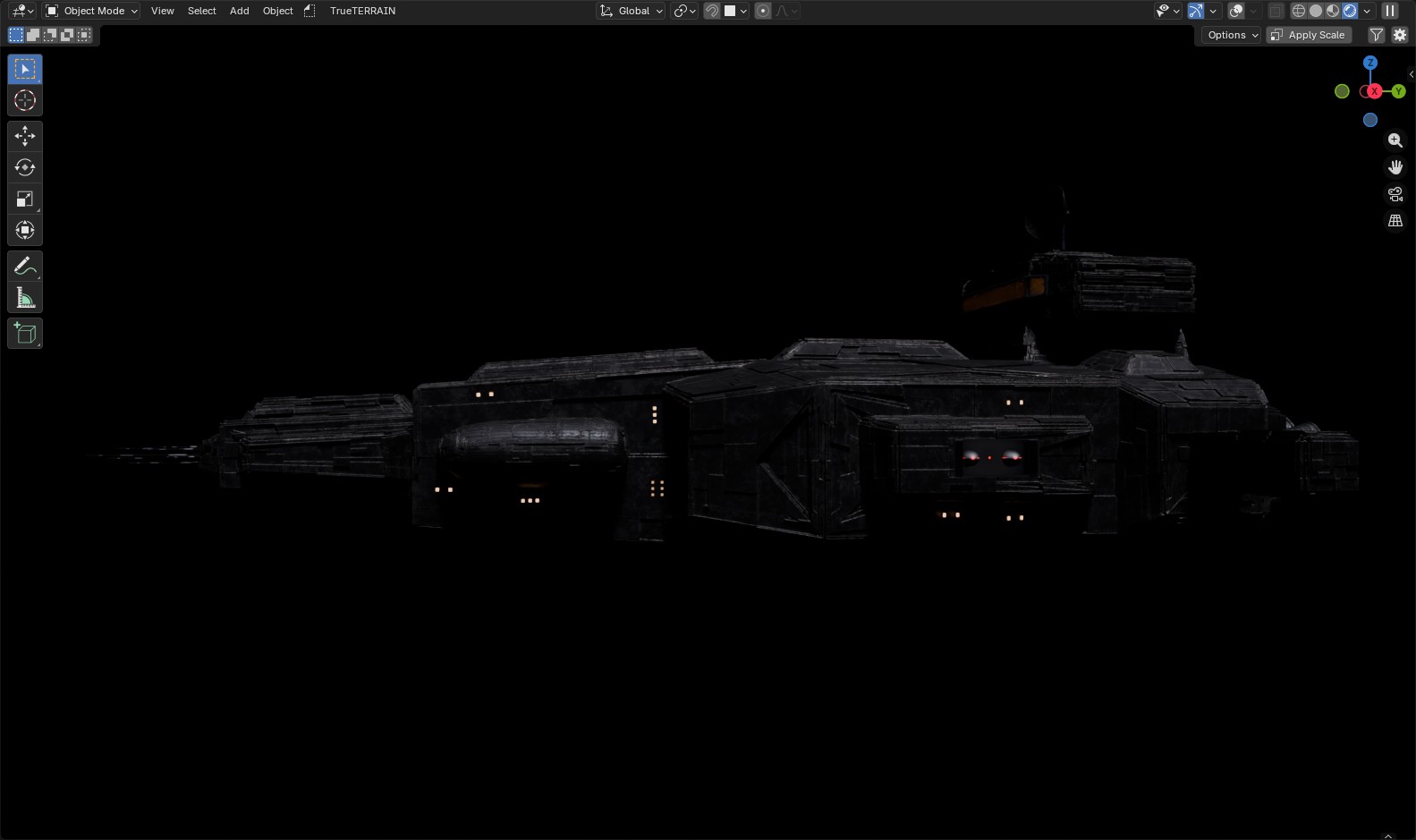Open the selectability and visibility dropdown
Screen dimensions: 1416x840
[x=1167, y=11]
